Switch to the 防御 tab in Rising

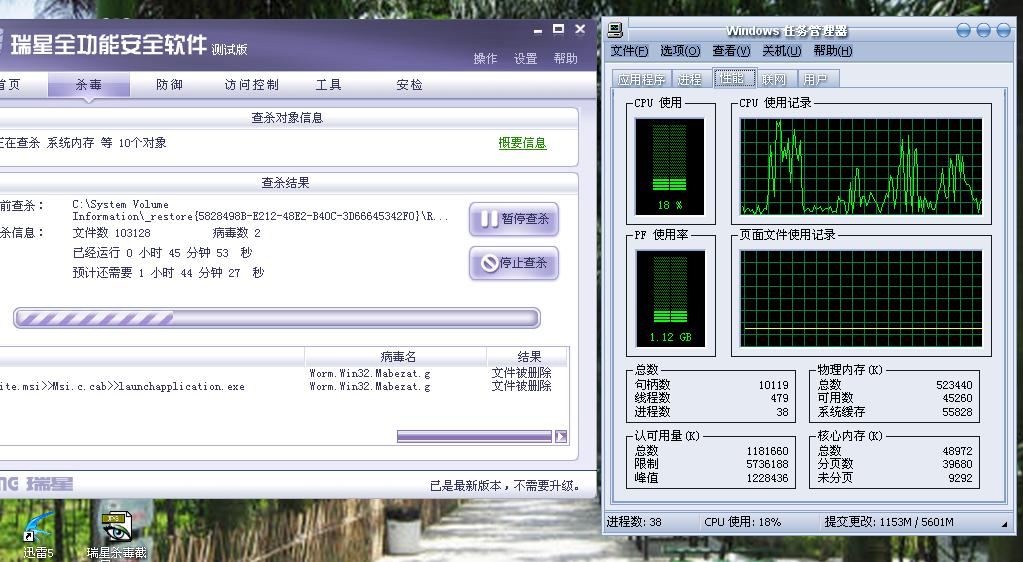169,85
